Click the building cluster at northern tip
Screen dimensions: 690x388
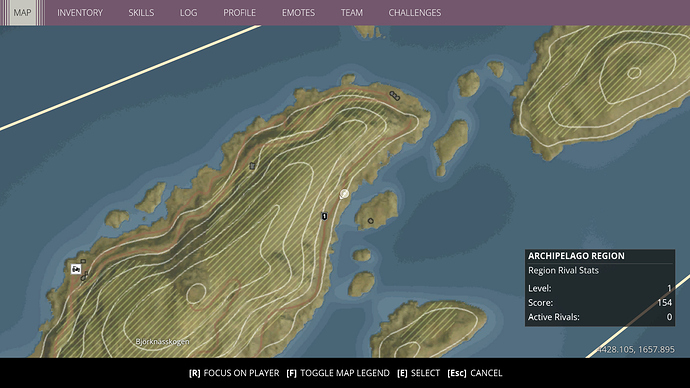tap(395, 95)
